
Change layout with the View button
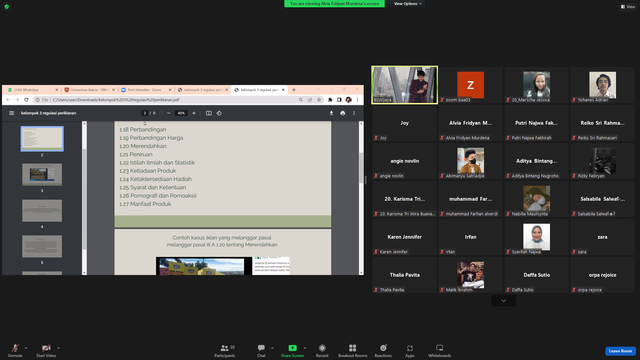click(628, 7)
